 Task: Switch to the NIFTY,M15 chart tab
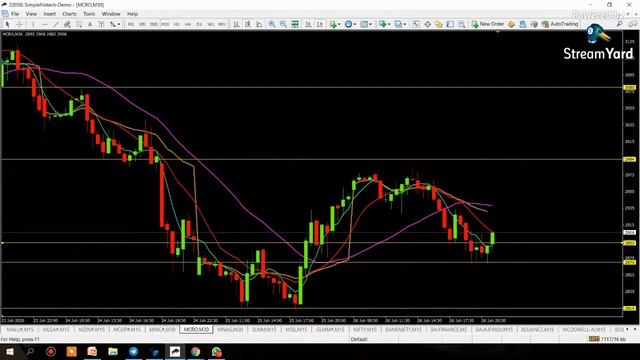tap(365, 329)
